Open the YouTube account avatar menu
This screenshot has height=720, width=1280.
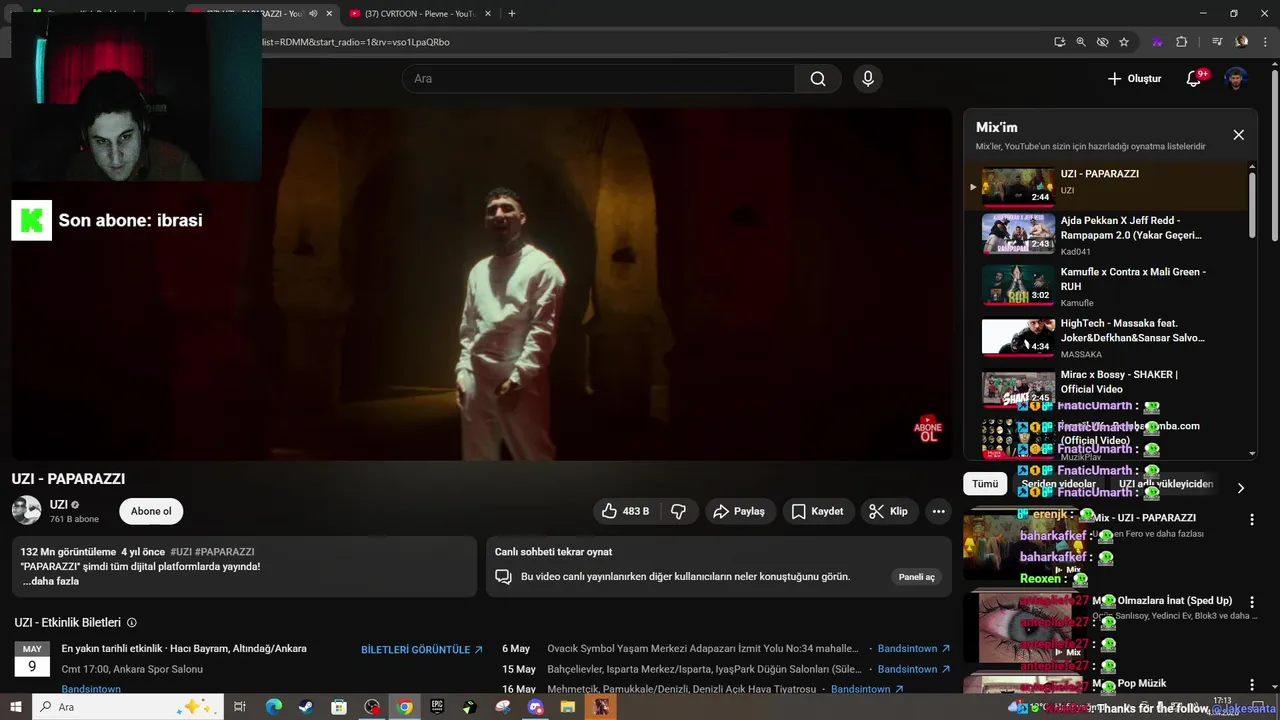1237,79
